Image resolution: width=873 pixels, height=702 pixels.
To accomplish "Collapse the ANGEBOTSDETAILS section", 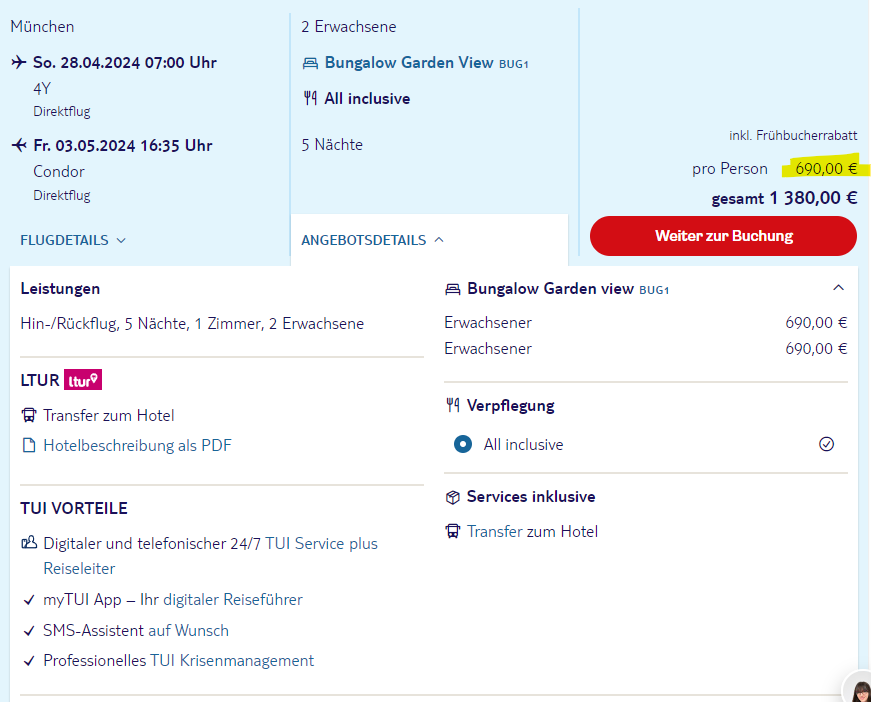I will click(366, 240).
